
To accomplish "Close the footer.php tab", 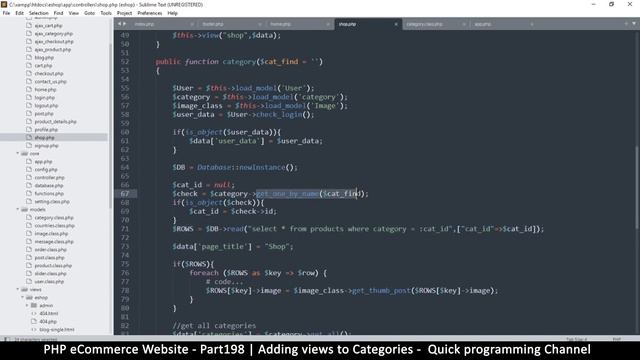I will (260, 24).
